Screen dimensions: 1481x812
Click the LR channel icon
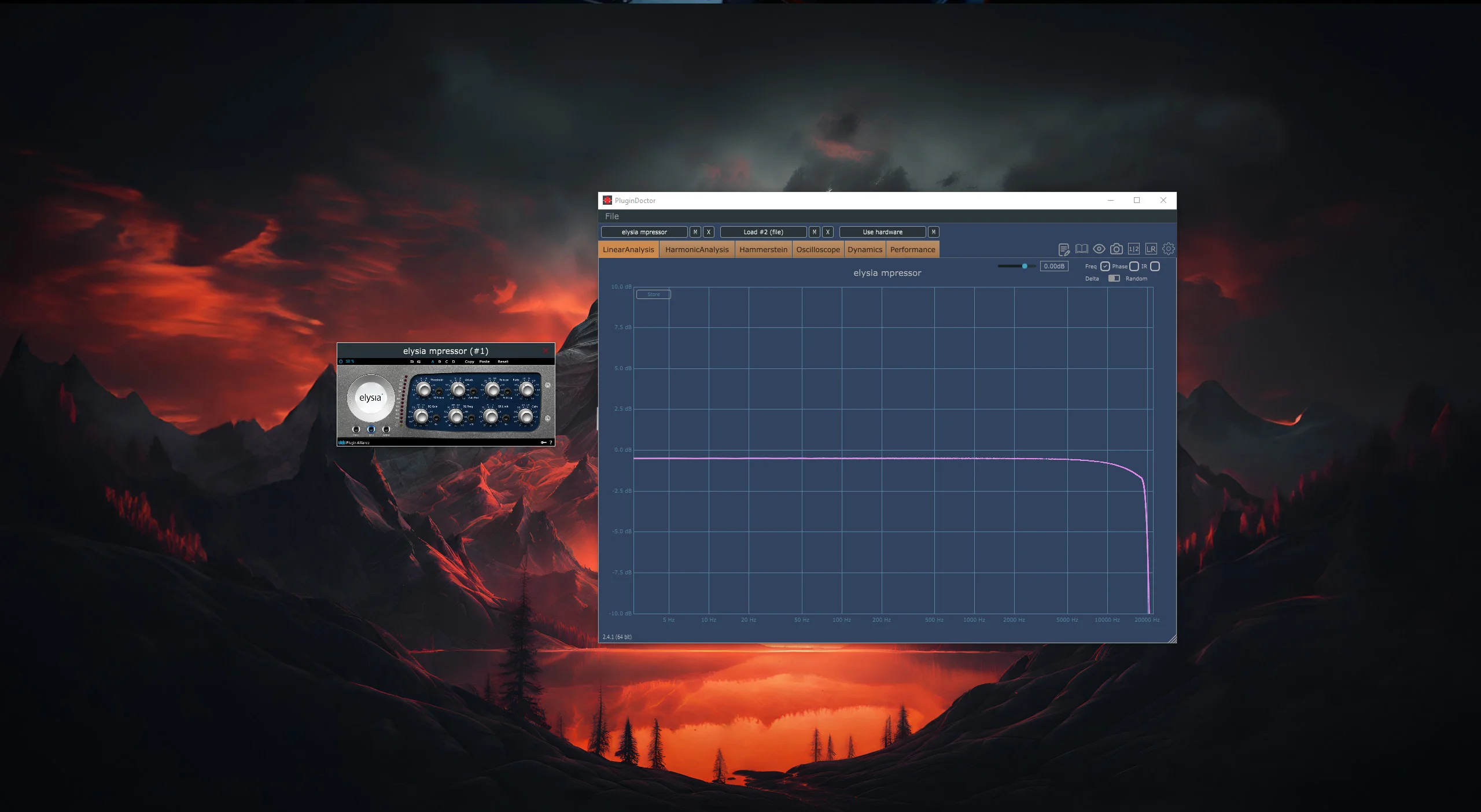[1151, 249]
